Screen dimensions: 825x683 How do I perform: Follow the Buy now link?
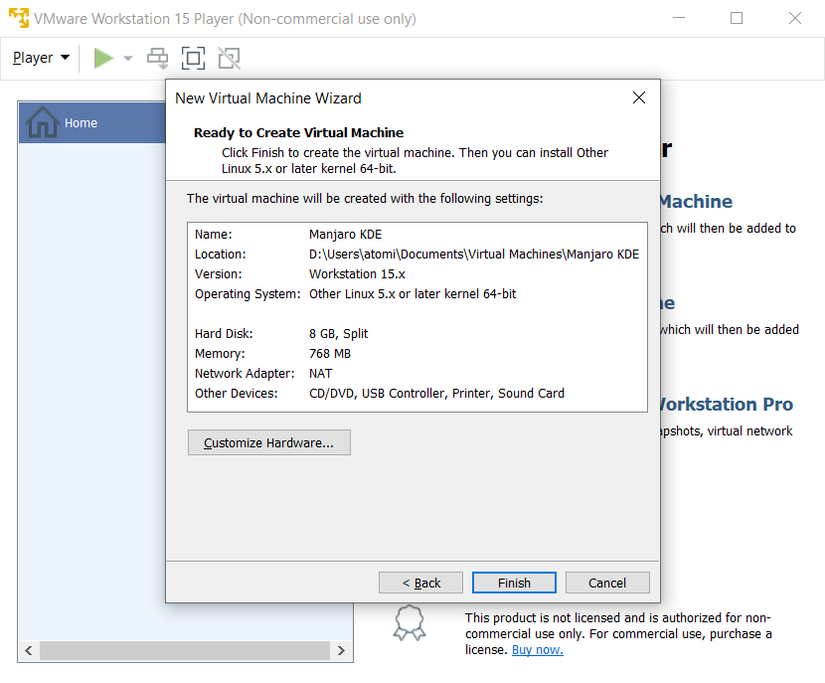point(537,650)
